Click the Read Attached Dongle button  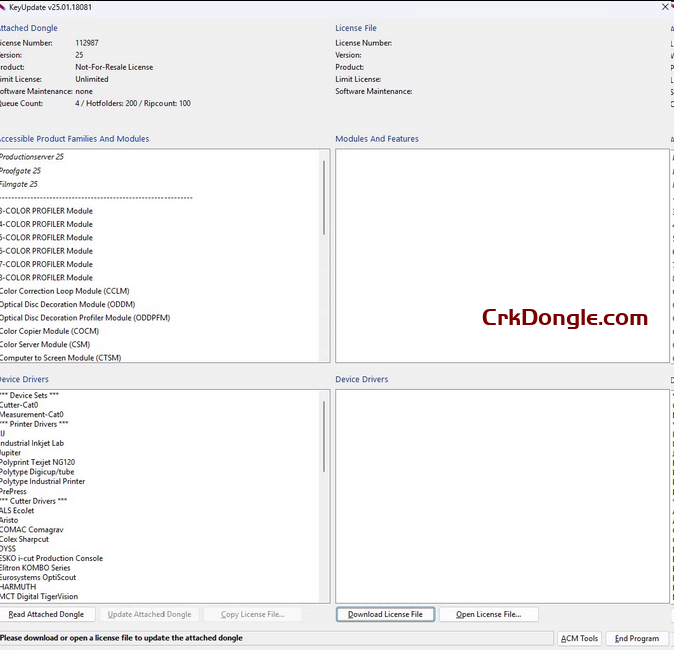click(46, 614)
